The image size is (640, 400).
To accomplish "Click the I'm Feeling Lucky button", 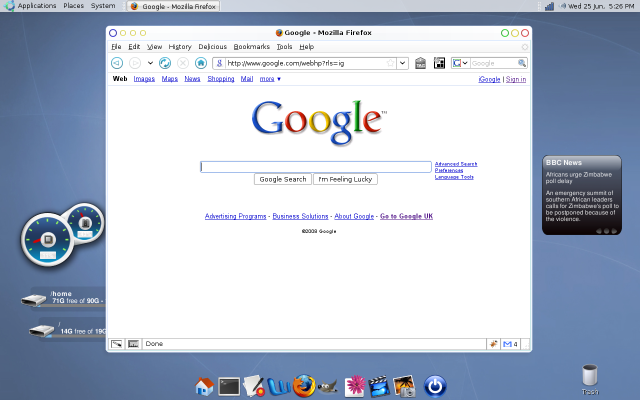I will (x=345, y=179).
